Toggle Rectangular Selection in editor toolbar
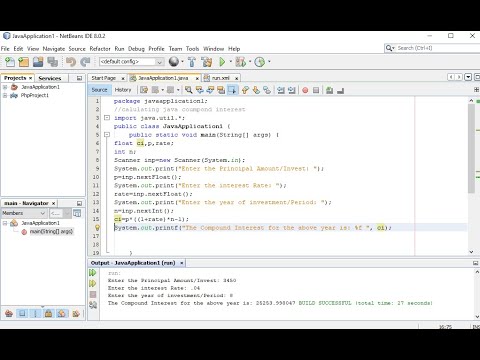This screenshot has height=360, width=480. [x=232, y=90]
